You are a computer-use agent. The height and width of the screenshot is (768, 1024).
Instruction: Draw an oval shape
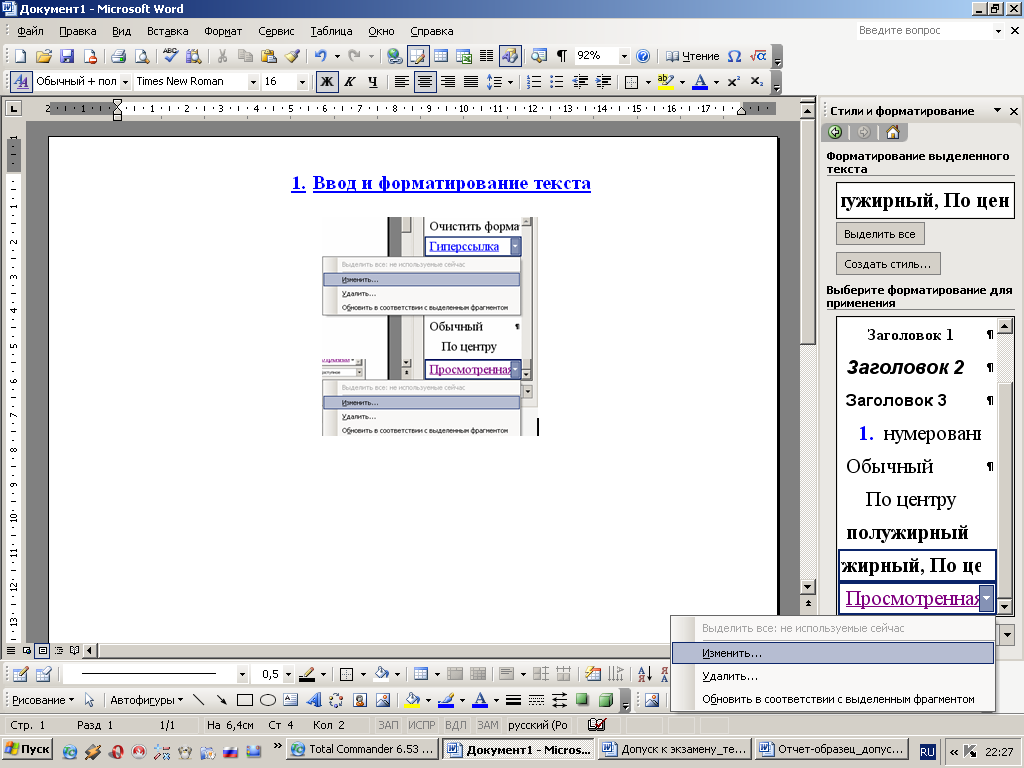tap(268, 700)
